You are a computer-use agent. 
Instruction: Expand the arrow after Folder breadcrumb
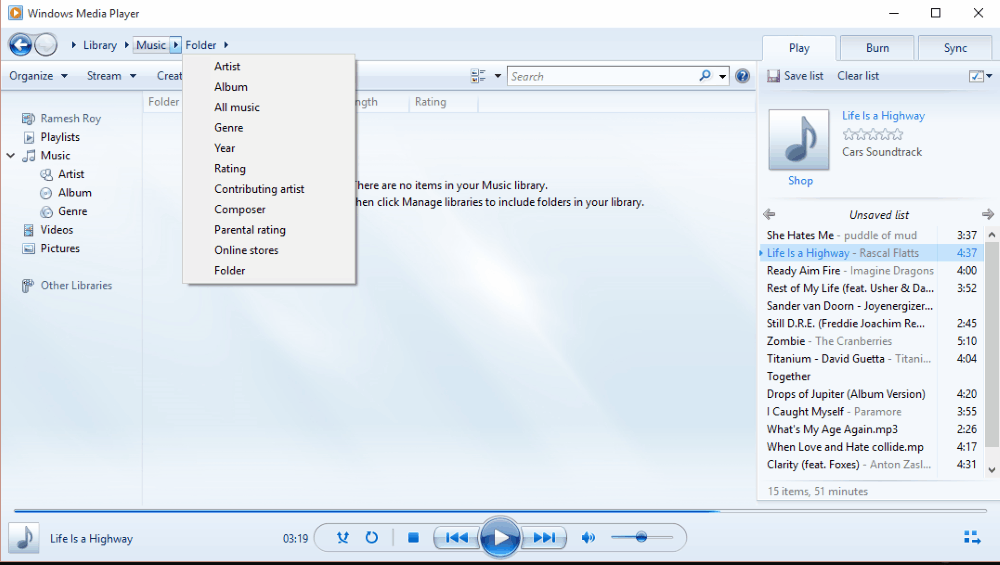coord(226,45)
